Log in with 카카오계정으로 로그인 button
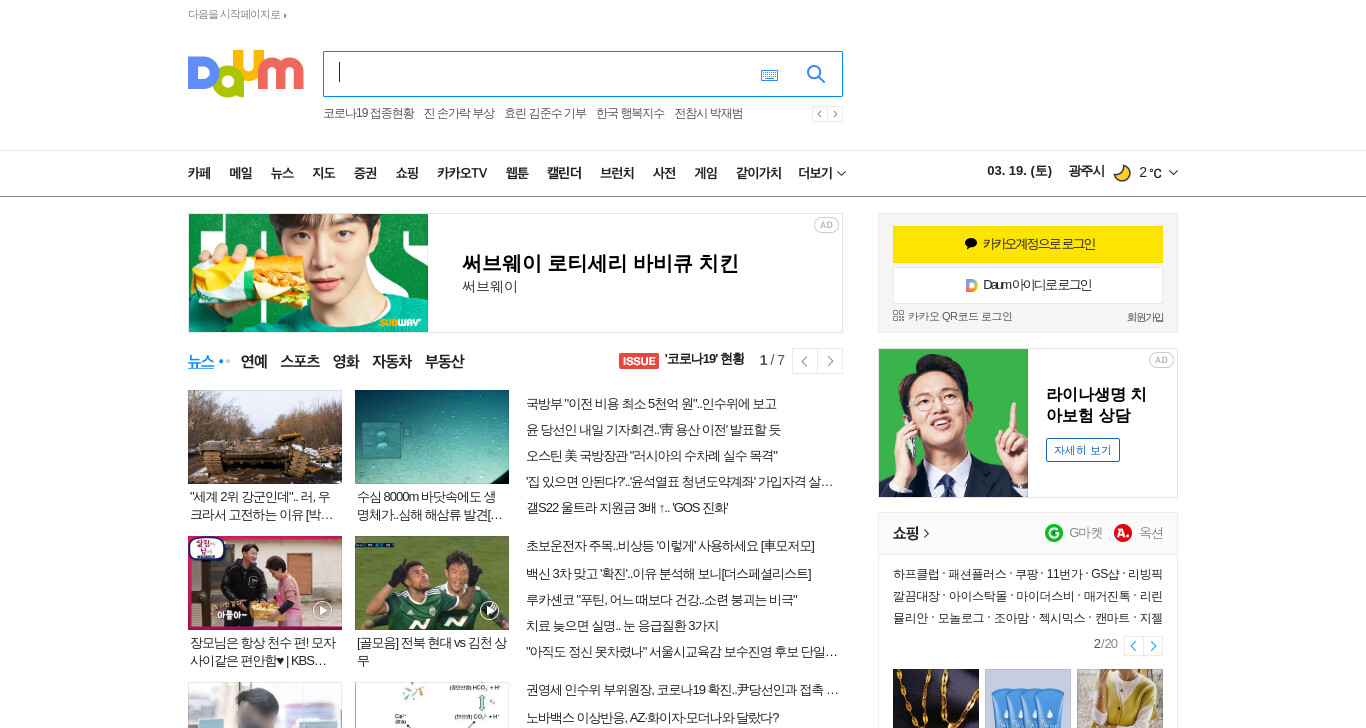Screen dimensions: 1366x728 (x=1028, y=244)
